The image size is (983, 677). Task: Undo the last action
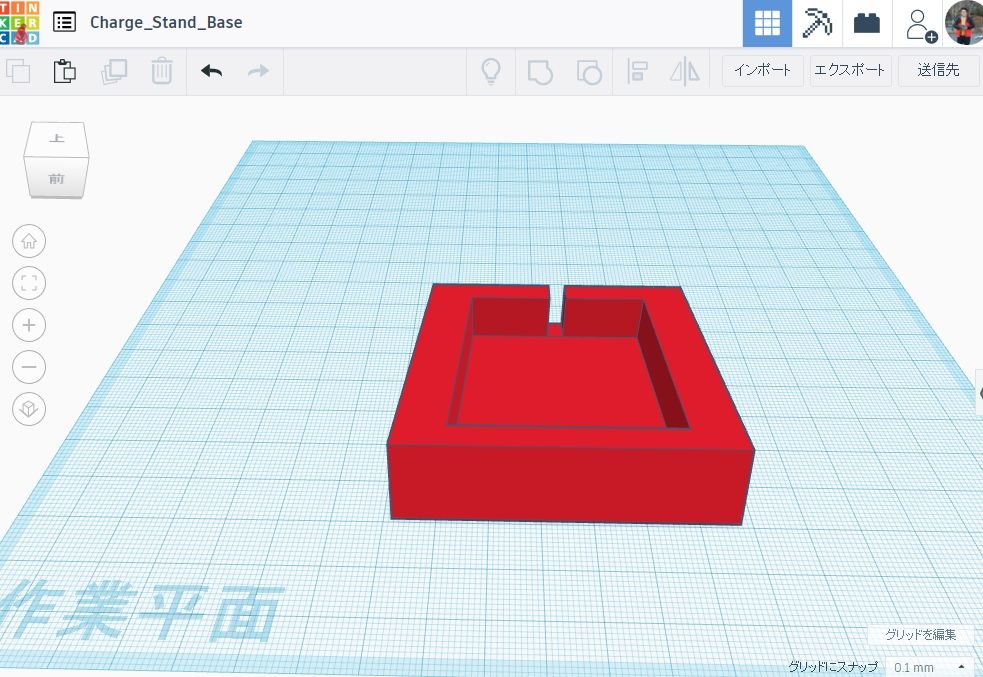click(212, 71)
